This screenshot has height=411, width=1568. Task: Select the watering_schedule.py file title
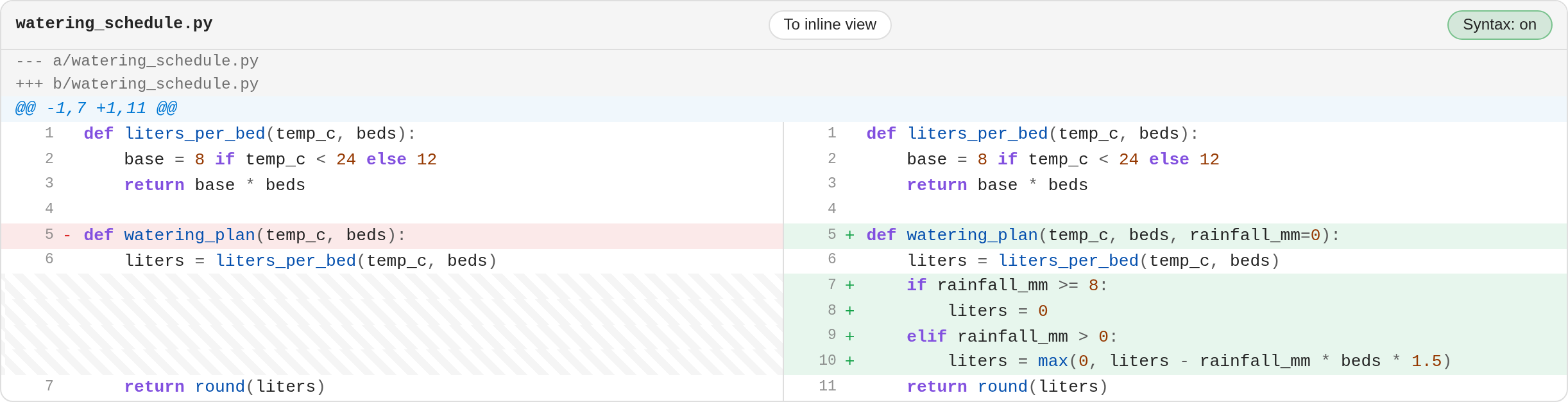pyautogui.click(x=114, y=24)
